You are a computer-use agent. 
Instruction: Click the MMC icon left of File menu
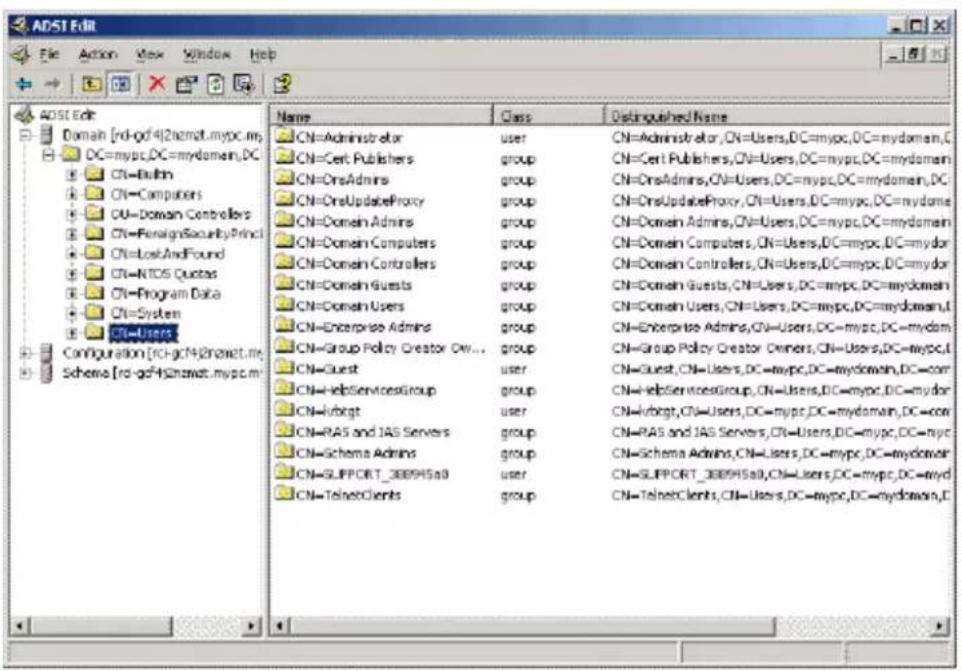(21, 55)
